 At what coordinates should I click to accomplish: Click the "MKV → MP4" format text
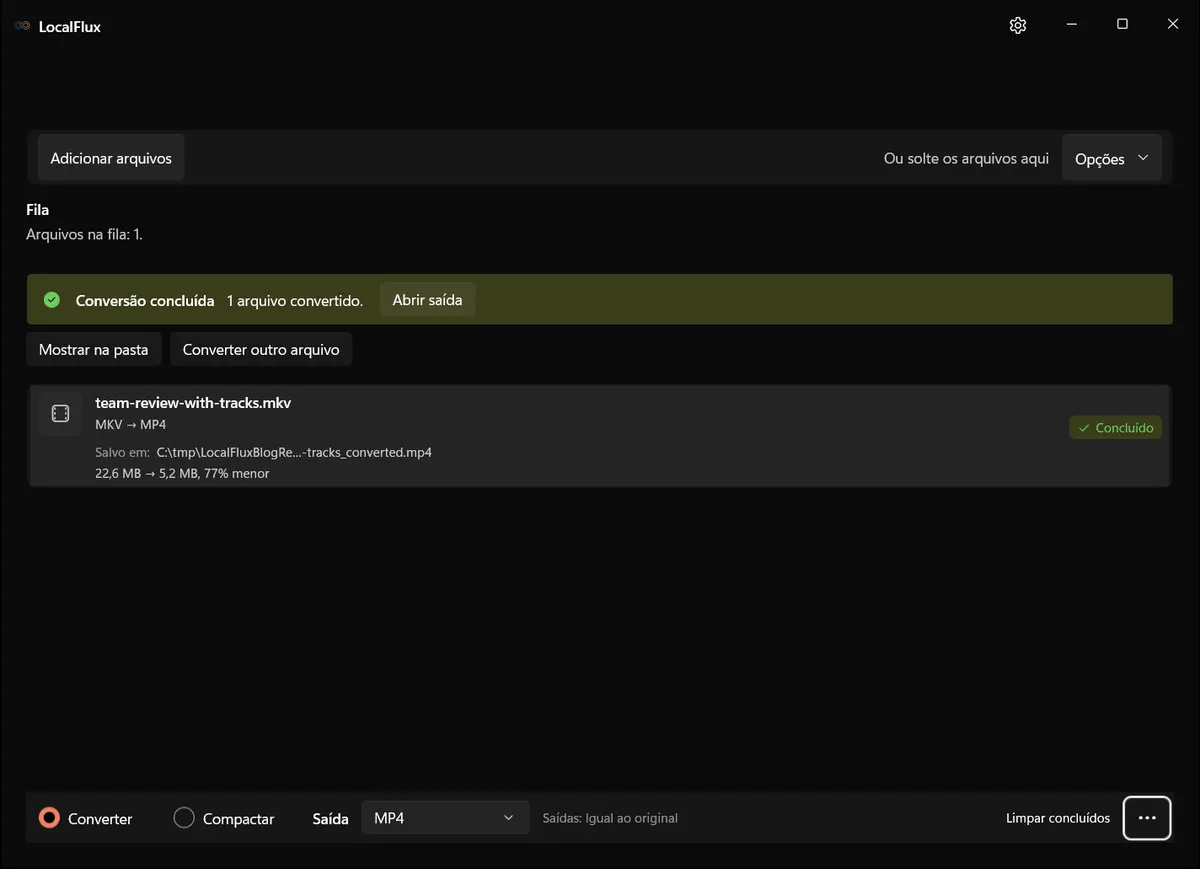click(130, 425)
